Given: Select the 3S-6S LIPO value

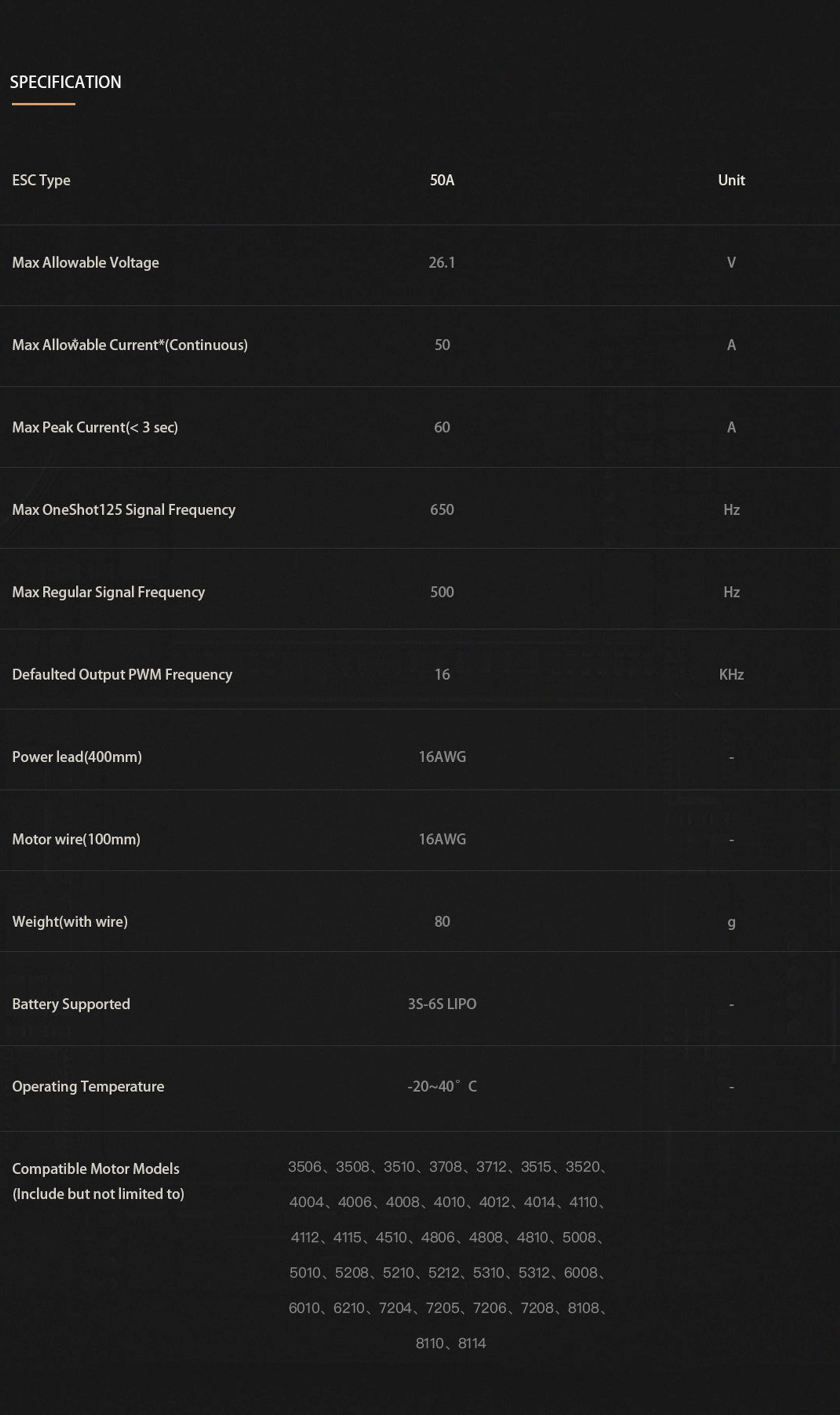Looking at the screenshot, I should pos(442,1004).
